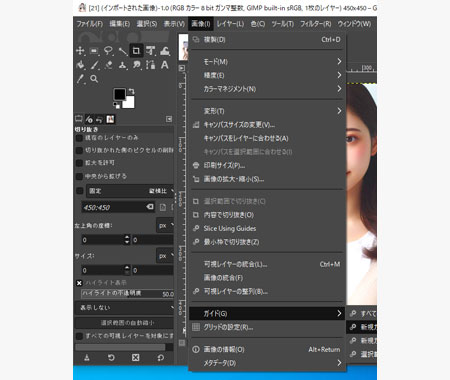Clear the 450:450 aspect ratio field

150,207
